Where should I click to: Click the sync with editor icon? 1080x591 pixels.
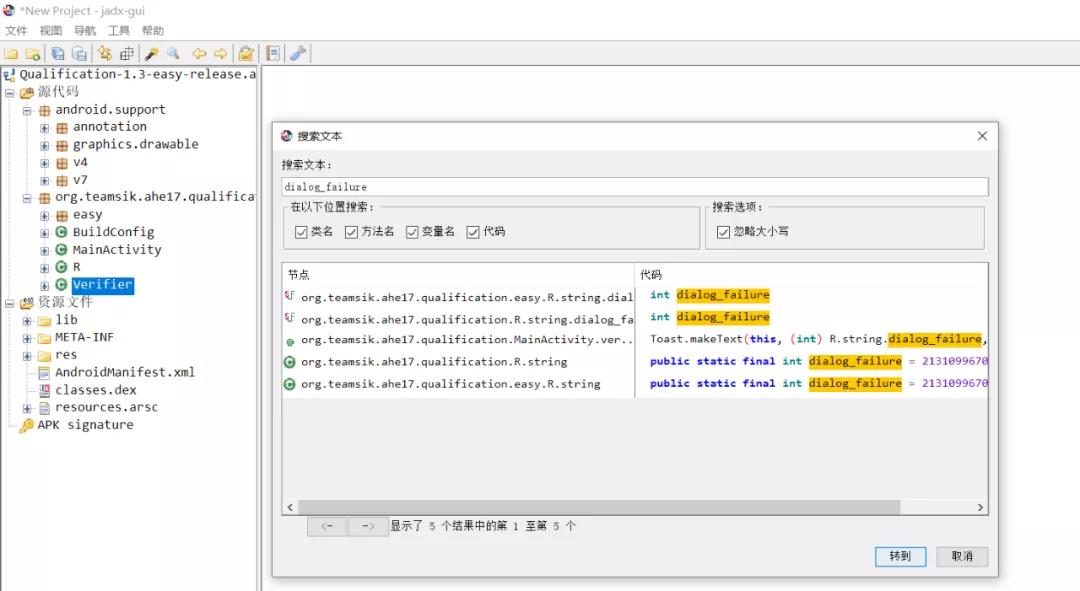pyautogui.click(x=104, y=54)
